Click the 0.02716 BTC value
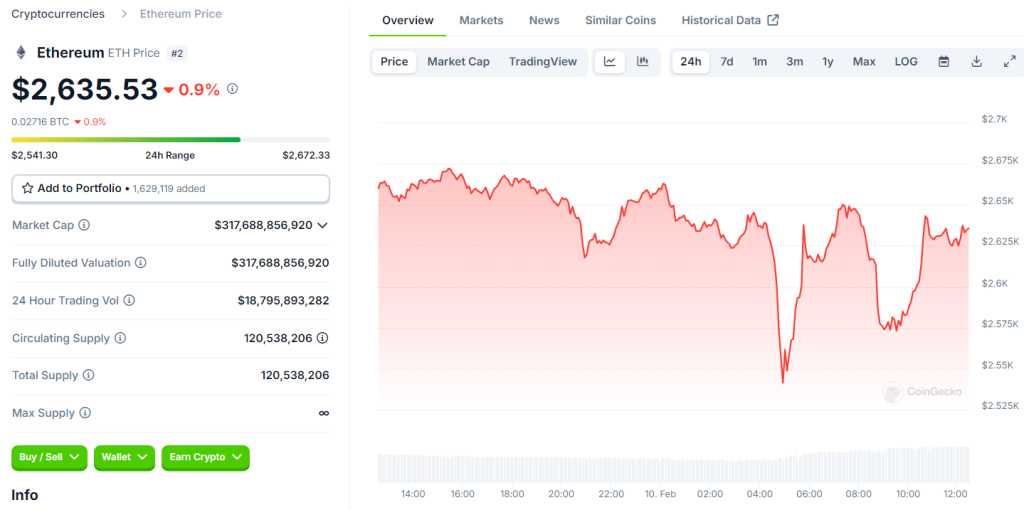 click(40, 121)
